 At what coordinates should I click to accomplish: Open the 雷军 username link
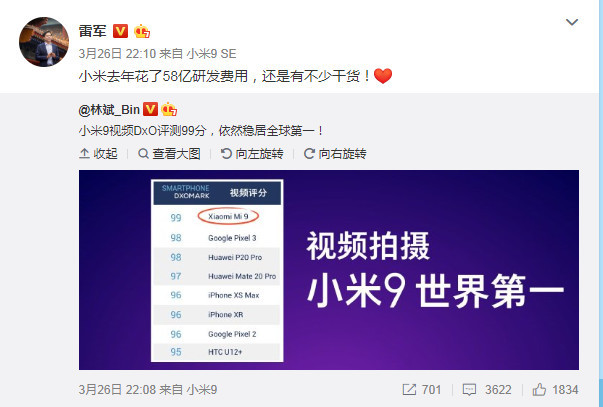(92, 31)
